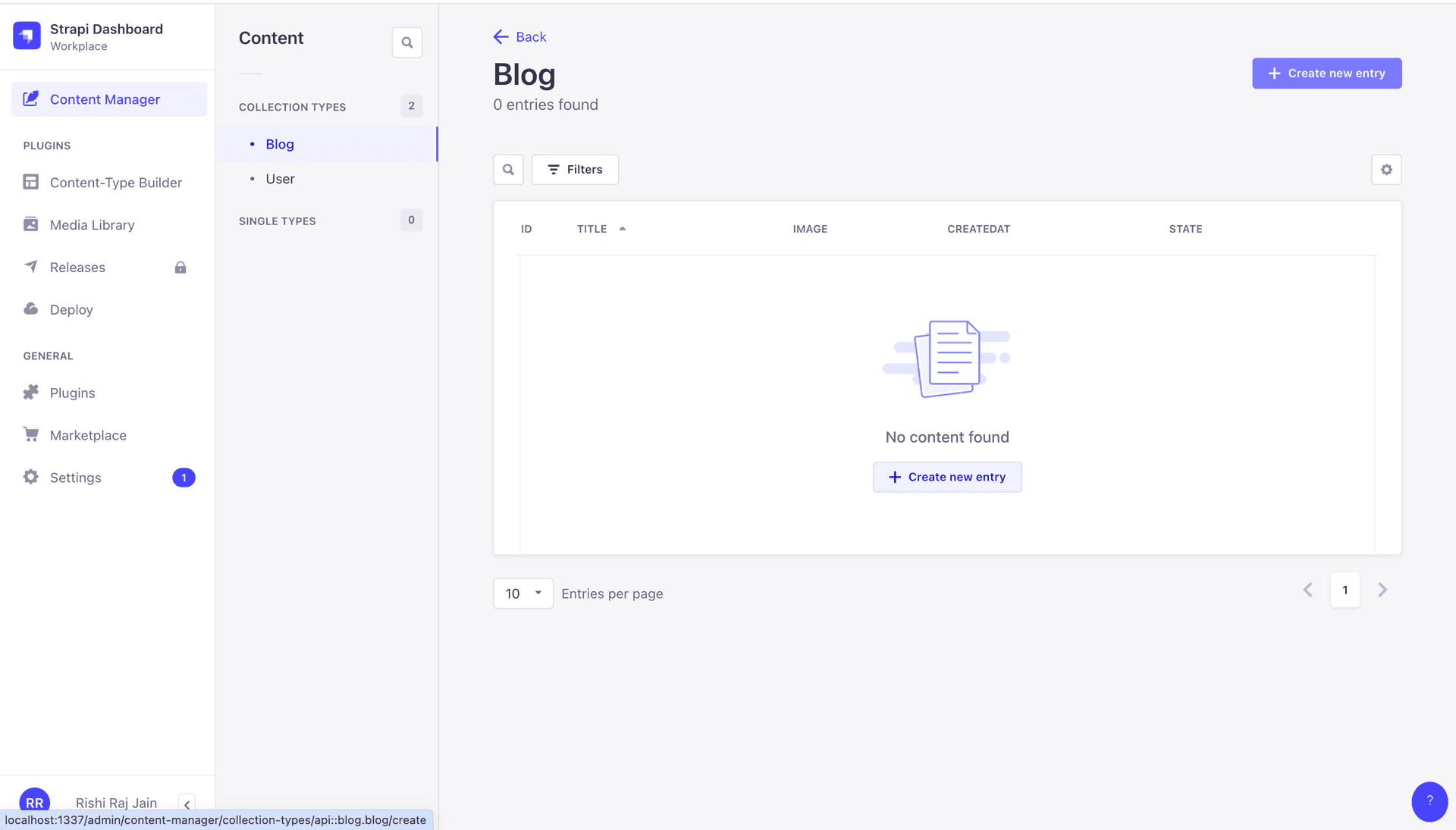Select the Plugins icon
1456x830 pixels.
pyautogui.click(x=30, y=393)
